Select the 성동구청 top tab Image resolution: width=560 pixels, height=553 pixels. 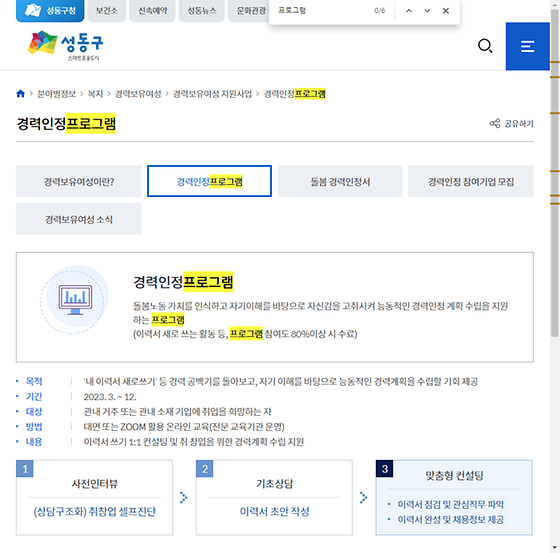(50, 10)
